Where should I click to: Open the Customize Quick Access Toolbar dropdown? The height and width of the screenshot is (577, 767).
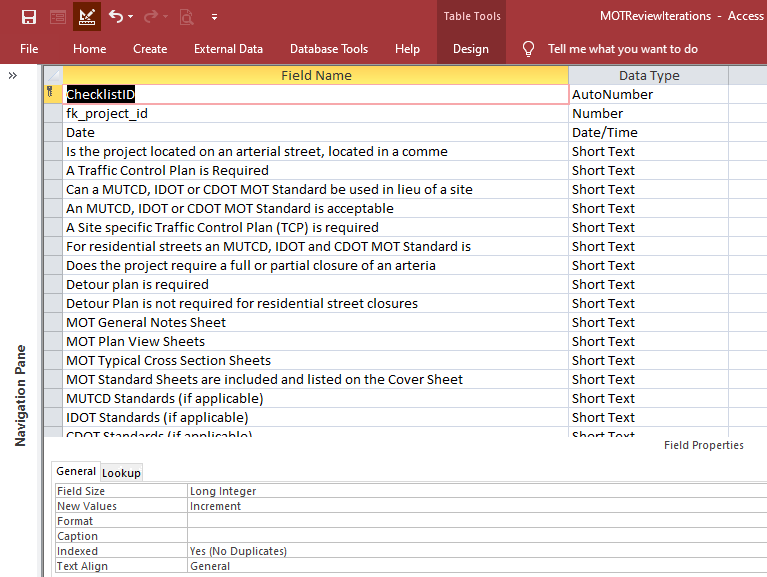click(x=214, y=17)
